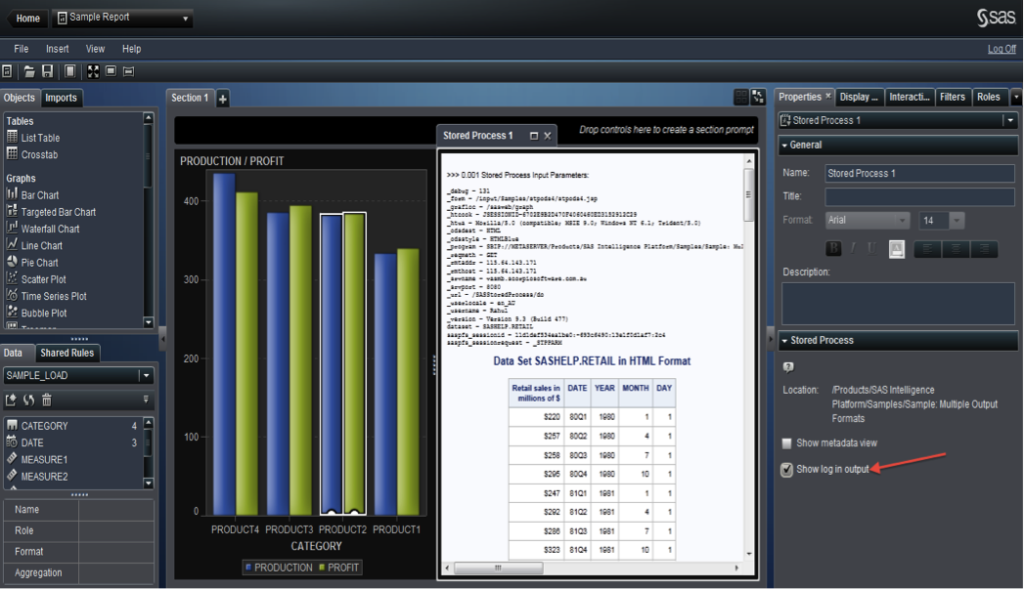Click the fit-to-screen arrows toolbar icon
The height and width of the screenshot is (589, 1024).
[x=93, y=71]
